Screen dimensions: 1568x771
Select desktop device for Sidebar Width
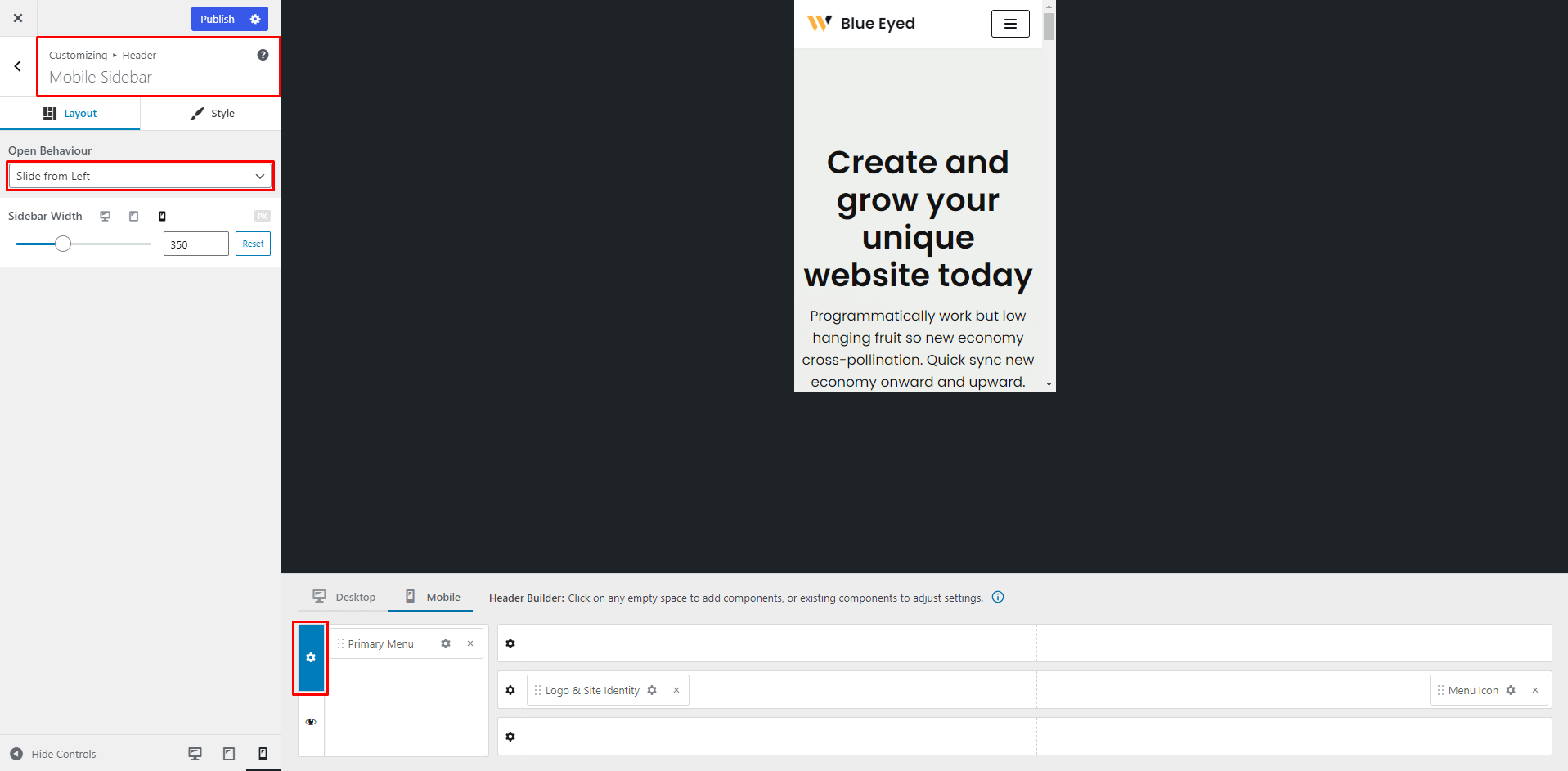tap(105, 217)
